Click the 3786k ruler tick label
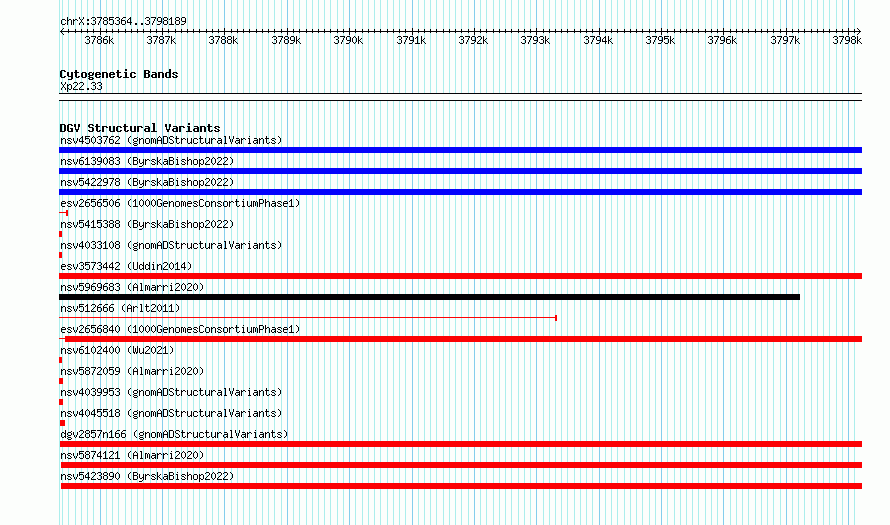Image resolution: width=890 pixels, height=525 pixels. [x=99, y=40]
